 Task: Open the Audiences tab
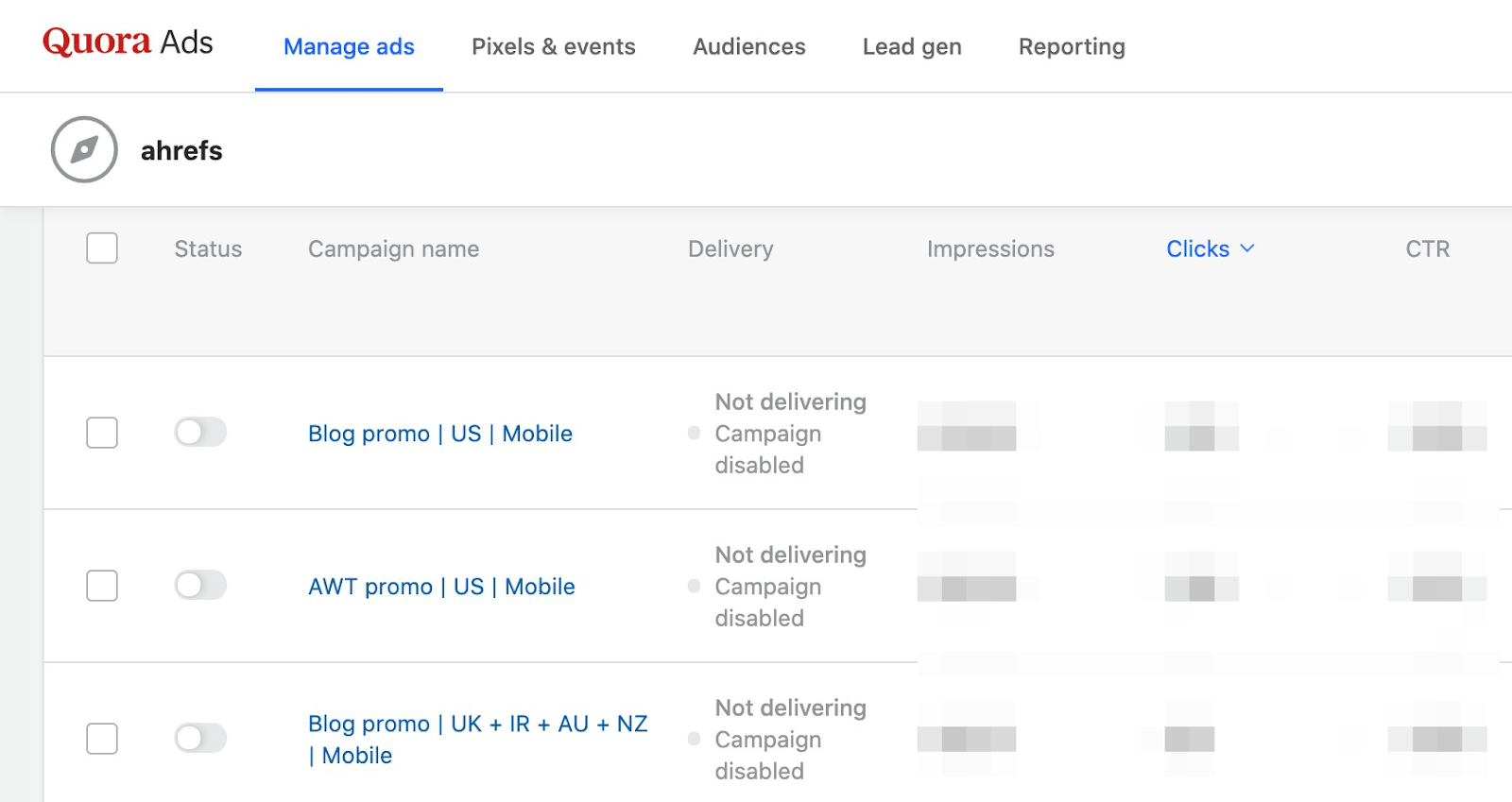748,47
